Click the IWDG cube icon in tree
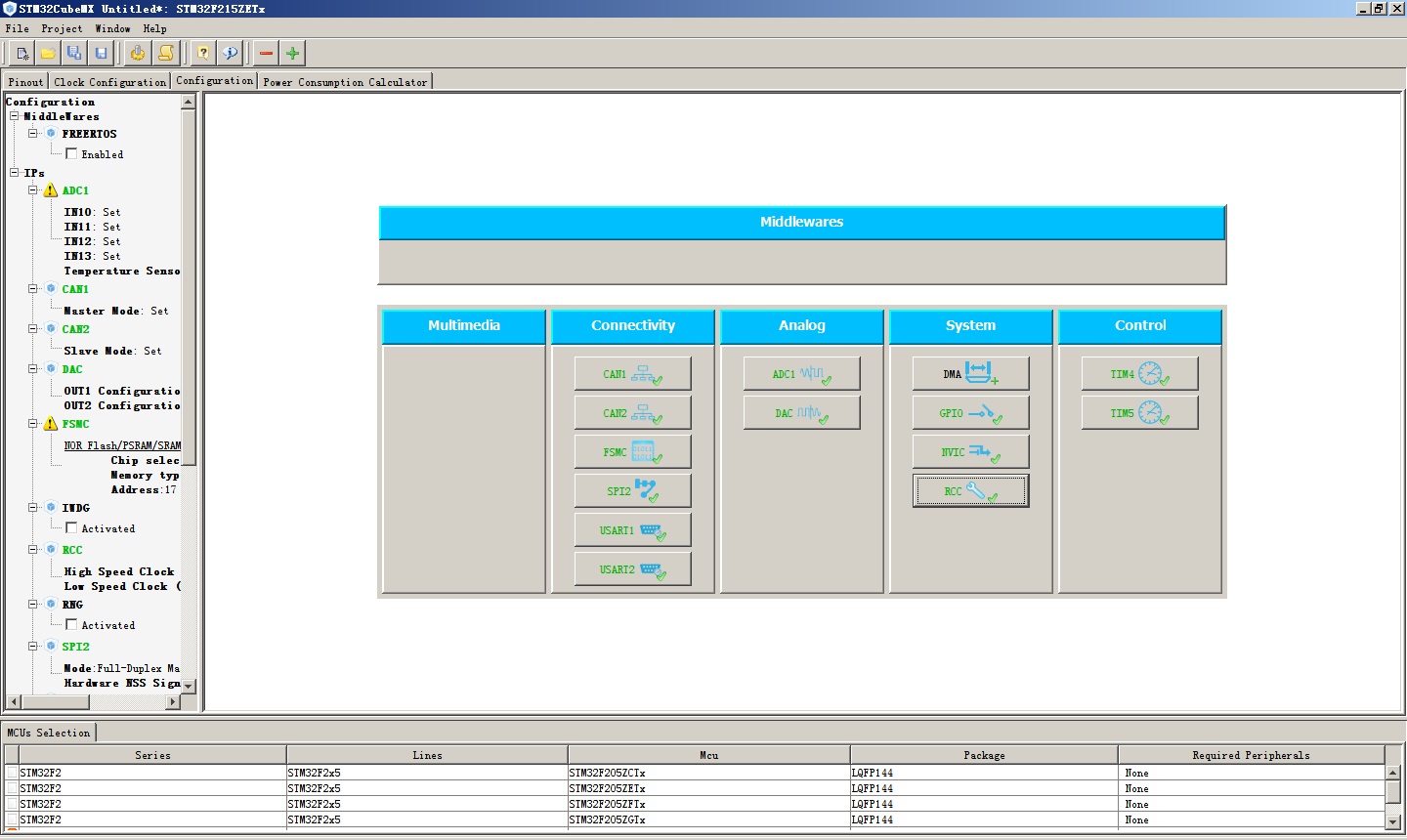Screen dimensions: 1407x840 (51, 507)
